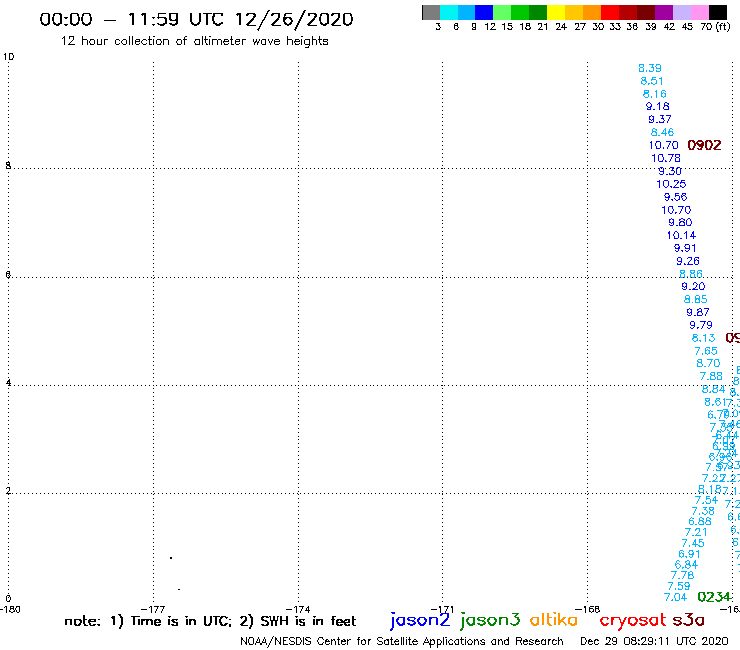Image resolution: width=740 pixels, height=650 pixels.
Task: Click the wave height value '9.37'
Action: [x=660, y=119]
